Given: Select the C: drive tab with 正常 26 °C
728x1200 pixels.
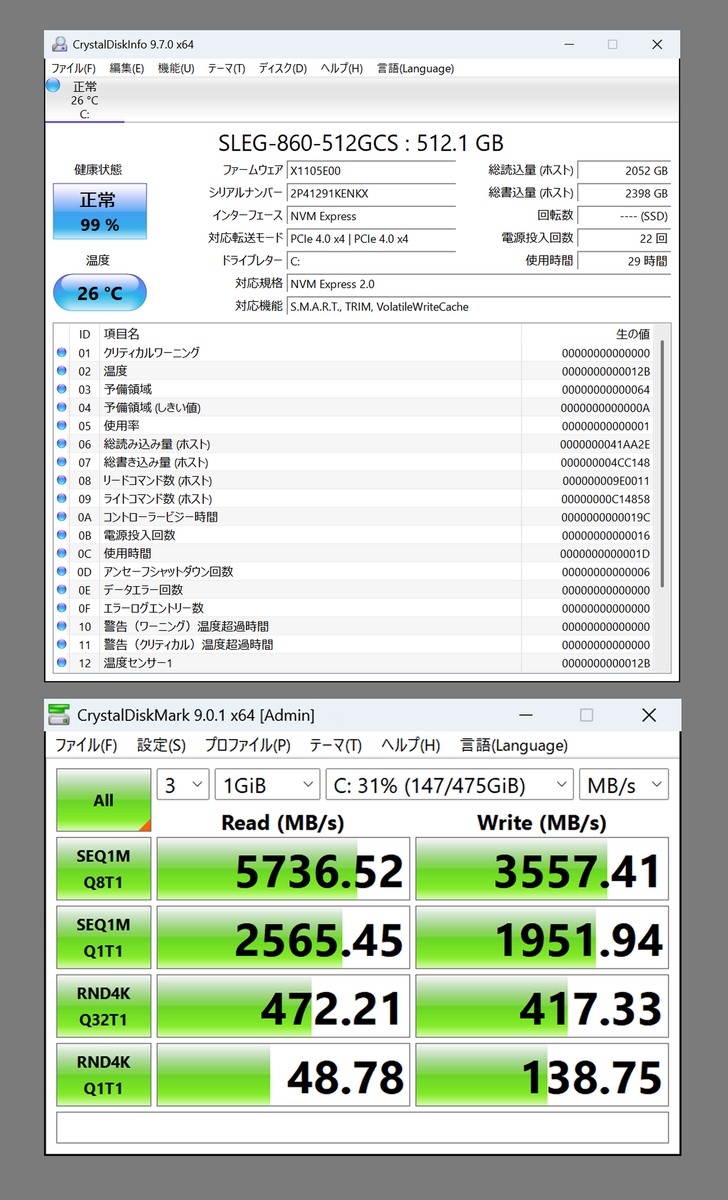Looking at the screenshot, I should 84,100.
